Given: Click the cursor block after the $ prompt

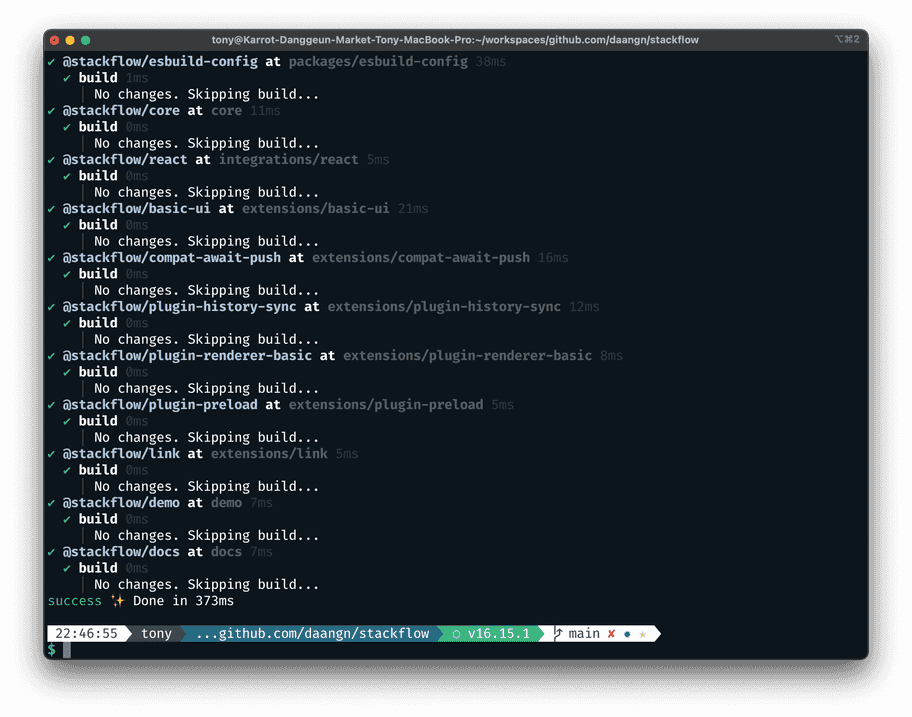Looking at the screenshot, I should [x=67, y=650].
